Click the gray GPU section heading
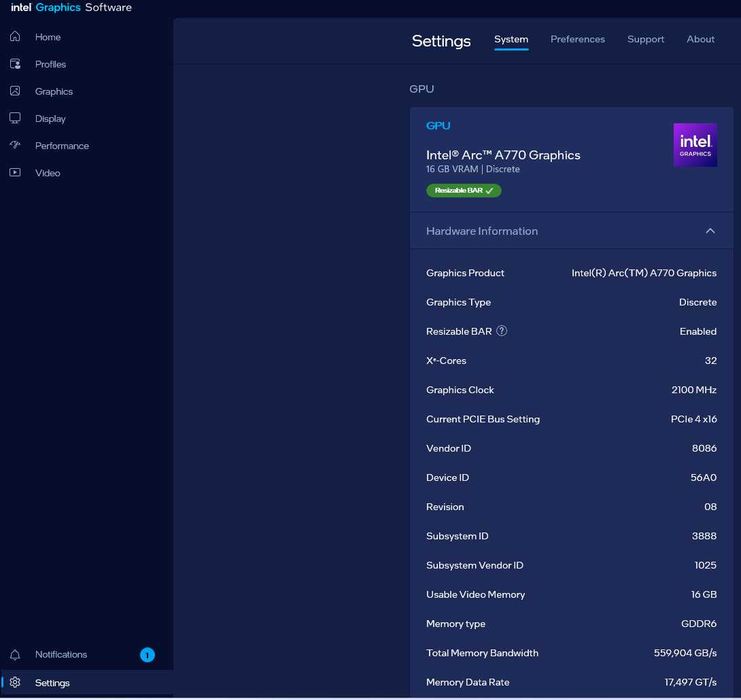 tap(422, 89)
